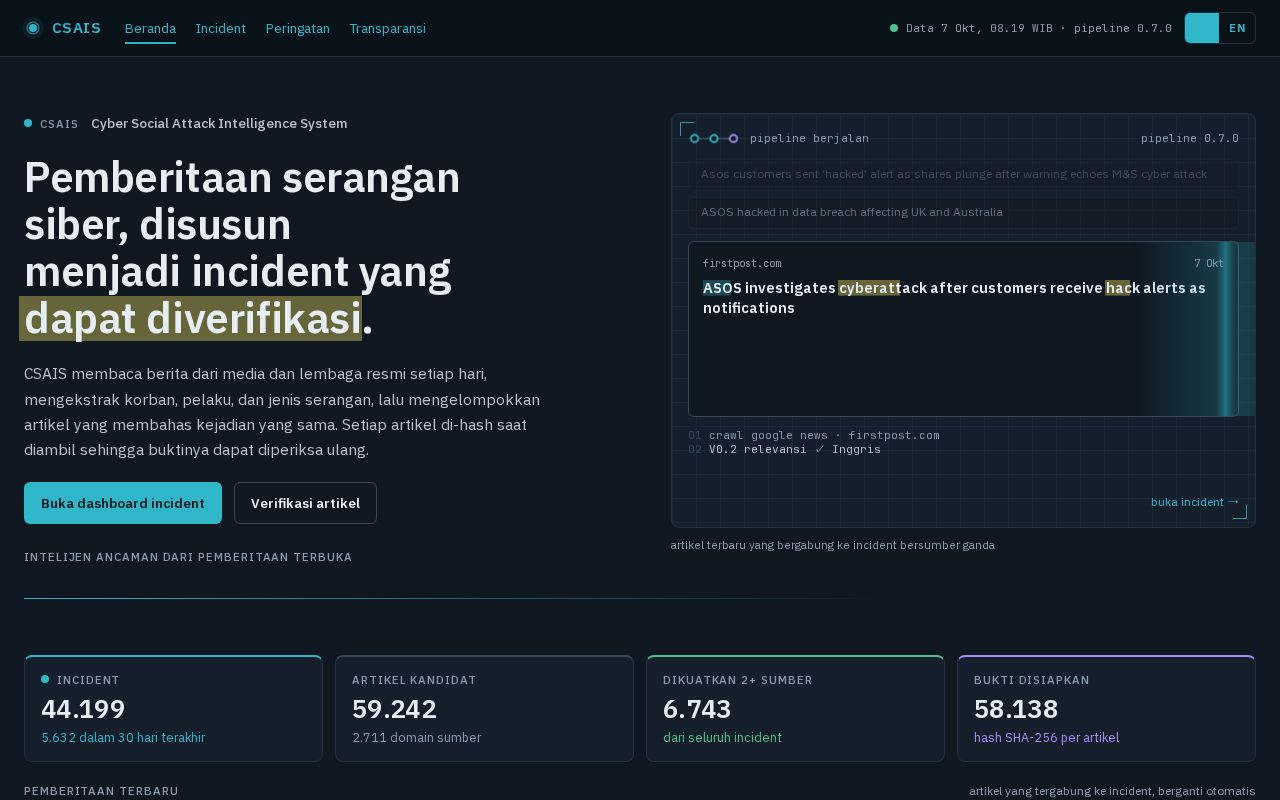The height and width of the screenshot is (800, 1280).
Task: Click 'Data 7 Okt, 08.19 WIB' status text
Action: pos(979,28)
